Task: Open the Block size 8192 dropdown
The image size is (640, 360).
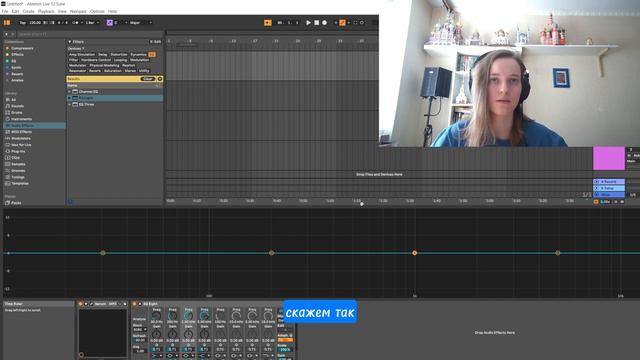Action: tap(140, 329)
